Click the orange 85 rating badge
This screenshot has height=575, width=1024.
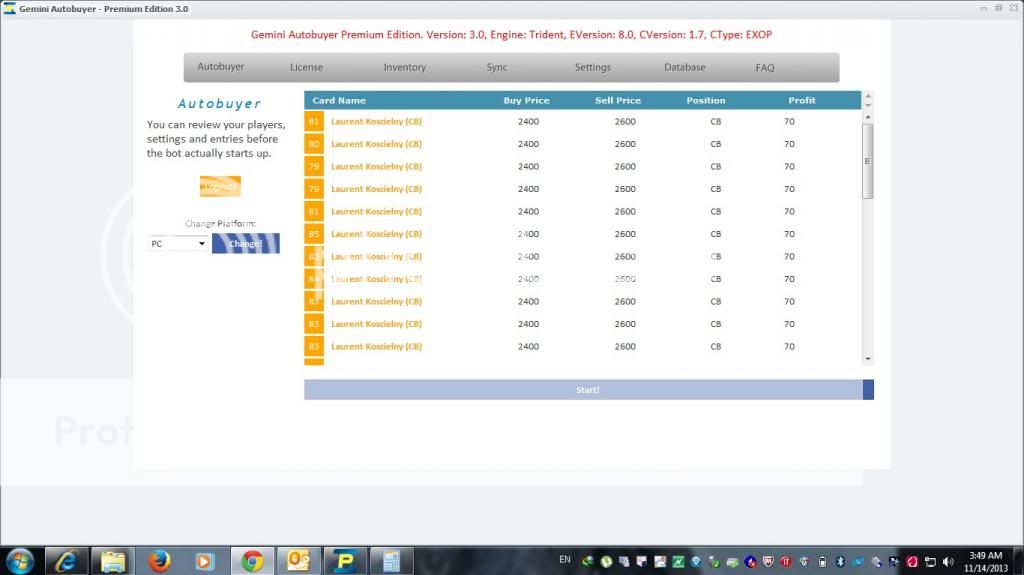pos(314,234)
